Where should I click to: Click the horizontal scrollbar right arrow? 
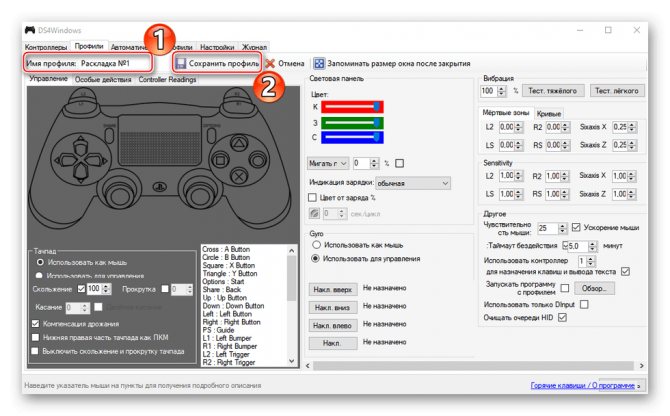[x=641, y=366]
